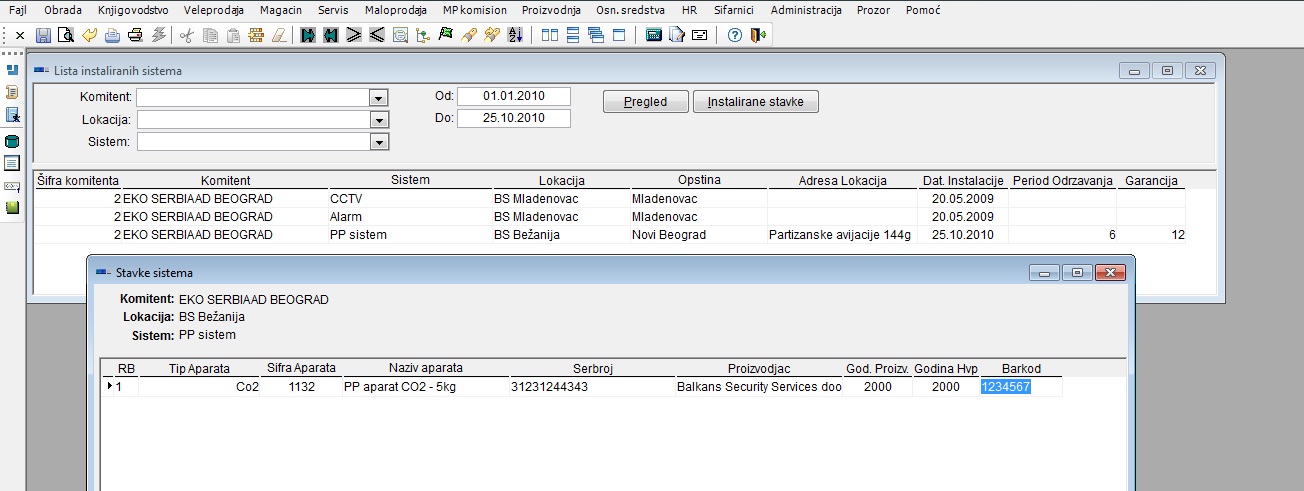Click the Pregled button
The image size is (1304, 491).
coord(646,102)
